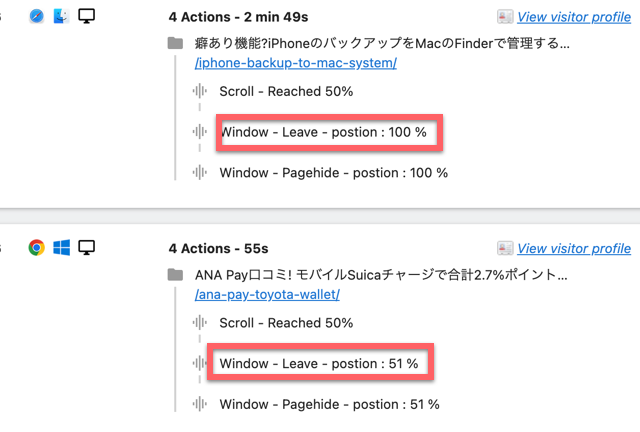Open the /iphone-backup-to-mac-system/ URL link
Image resolution: width=640 pixels, height=432 pixels.
click(296, 63)
